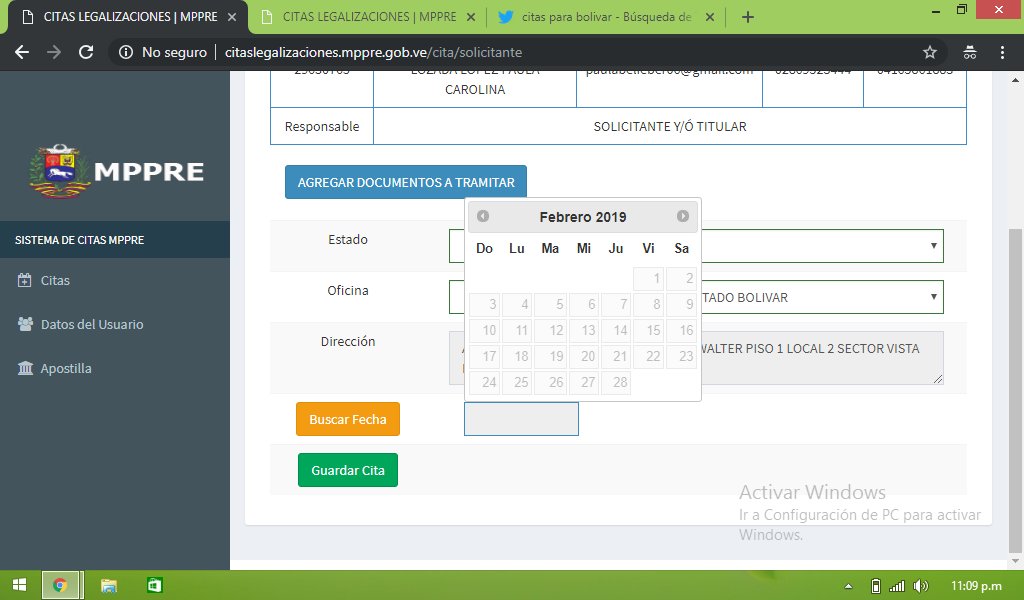The image size is (1024, 600).
Task: Click the Apostilla building icon
Action: pyautogui.click(x=25, y=368)
